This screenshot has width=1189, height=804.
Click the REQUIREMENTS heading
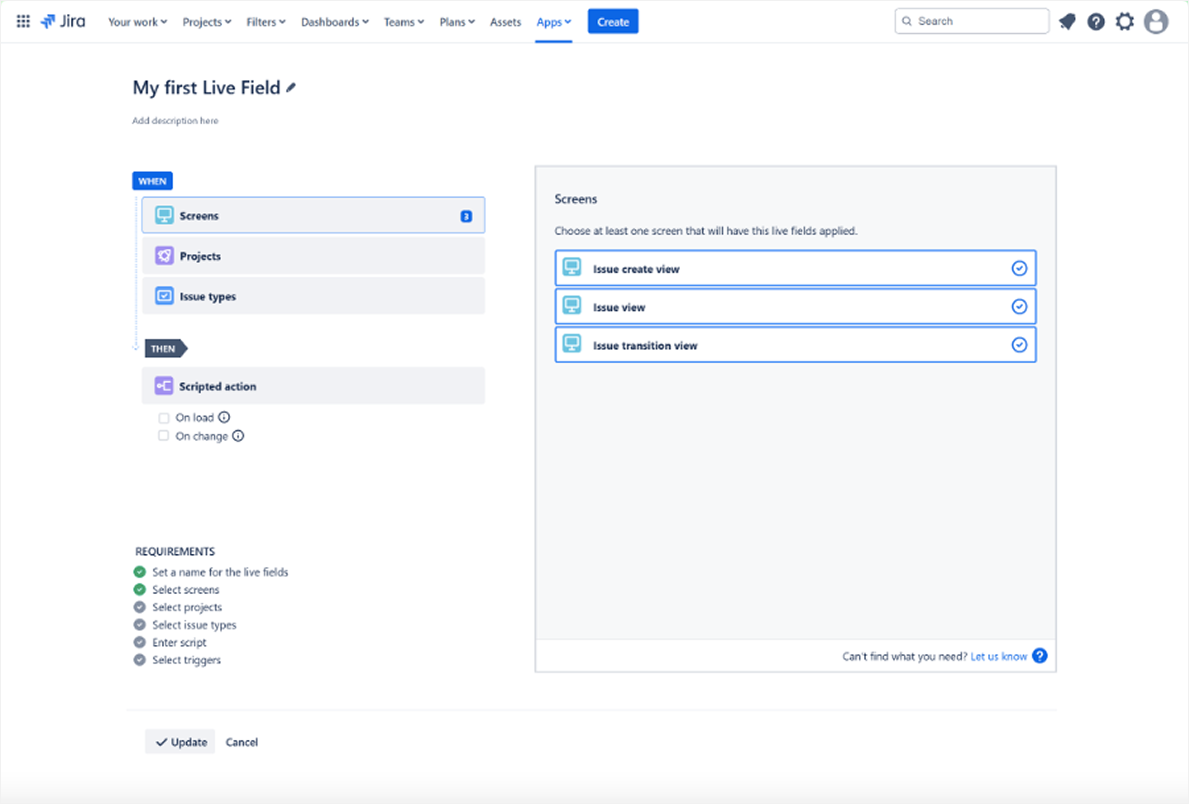click(175, 551)
